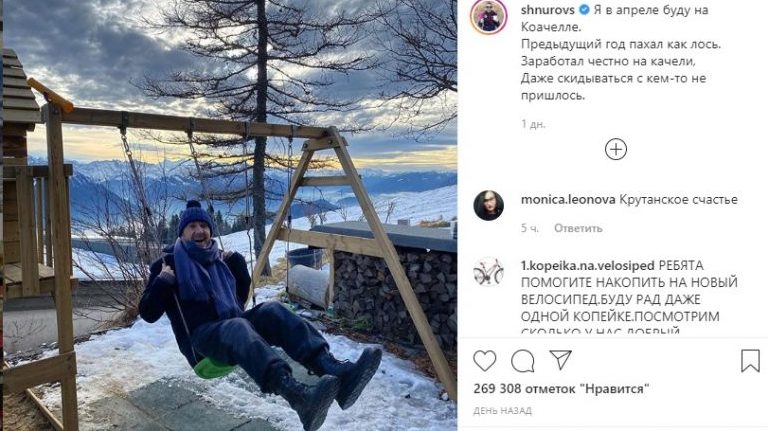Viewport: 768px width, 431px height.
Task: Save post with the bookmark icon
Action: click(750, 361)
